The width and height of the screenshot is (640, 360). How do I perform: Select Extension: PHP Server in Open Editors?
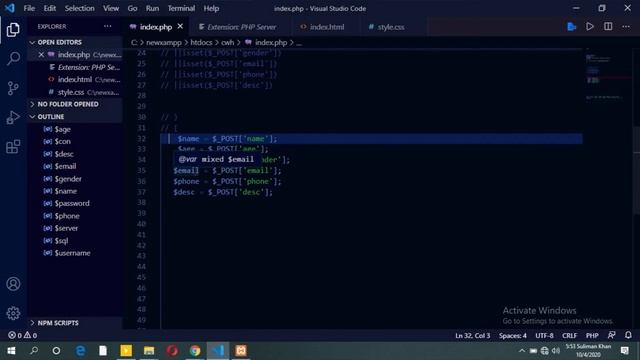click(75, 67)
